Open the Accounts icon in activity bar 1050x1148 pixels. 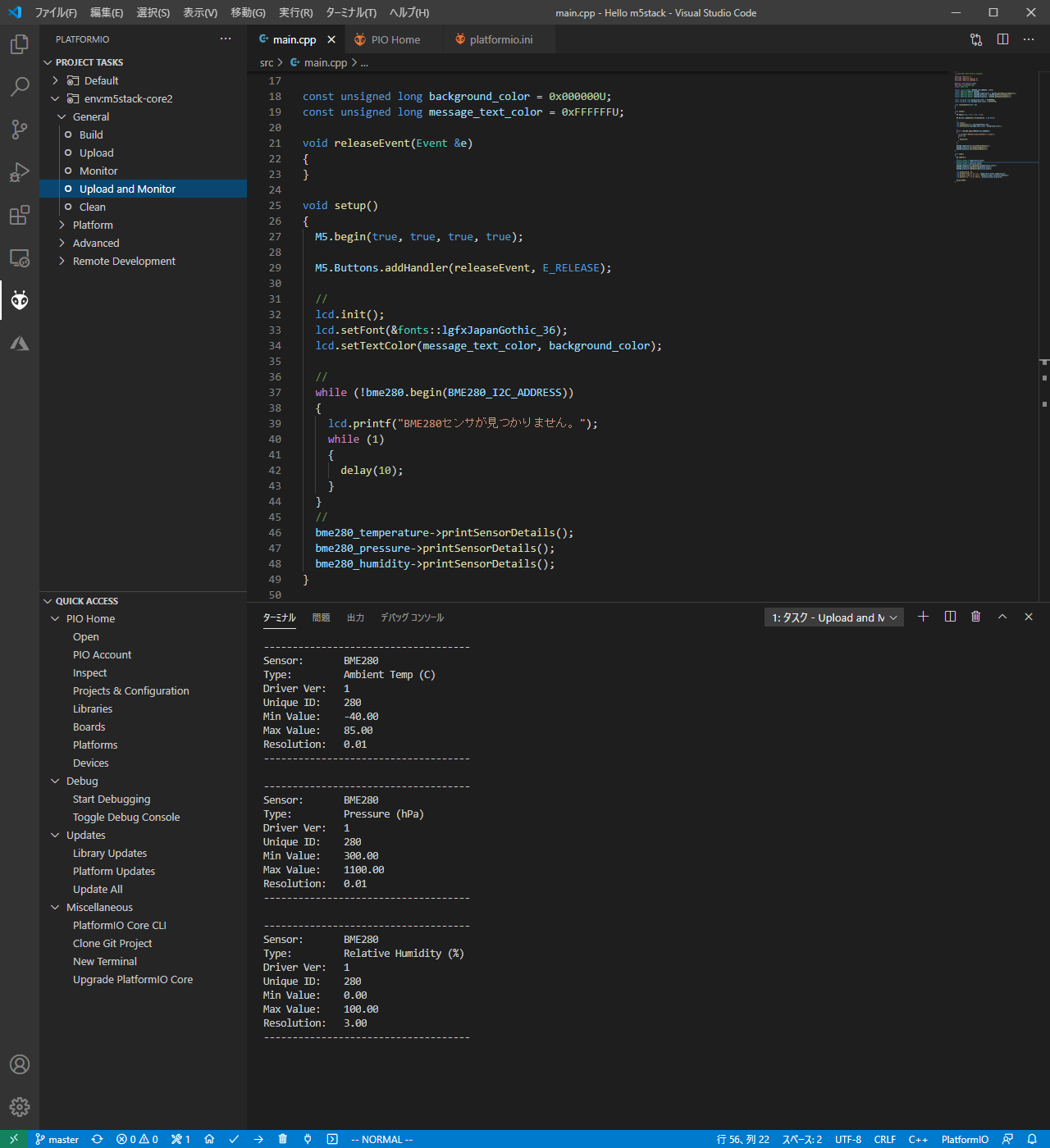(x=20, y=1064)
